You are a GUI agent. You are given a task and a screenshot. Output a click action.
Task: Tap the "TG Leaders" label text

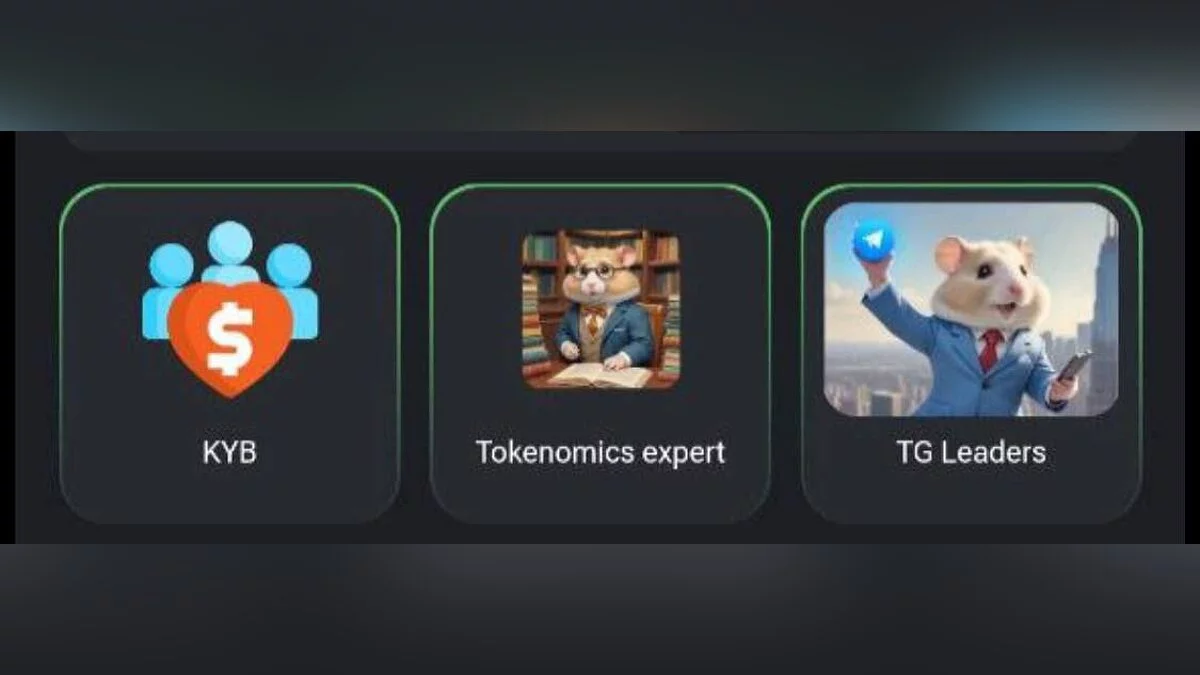971,452
